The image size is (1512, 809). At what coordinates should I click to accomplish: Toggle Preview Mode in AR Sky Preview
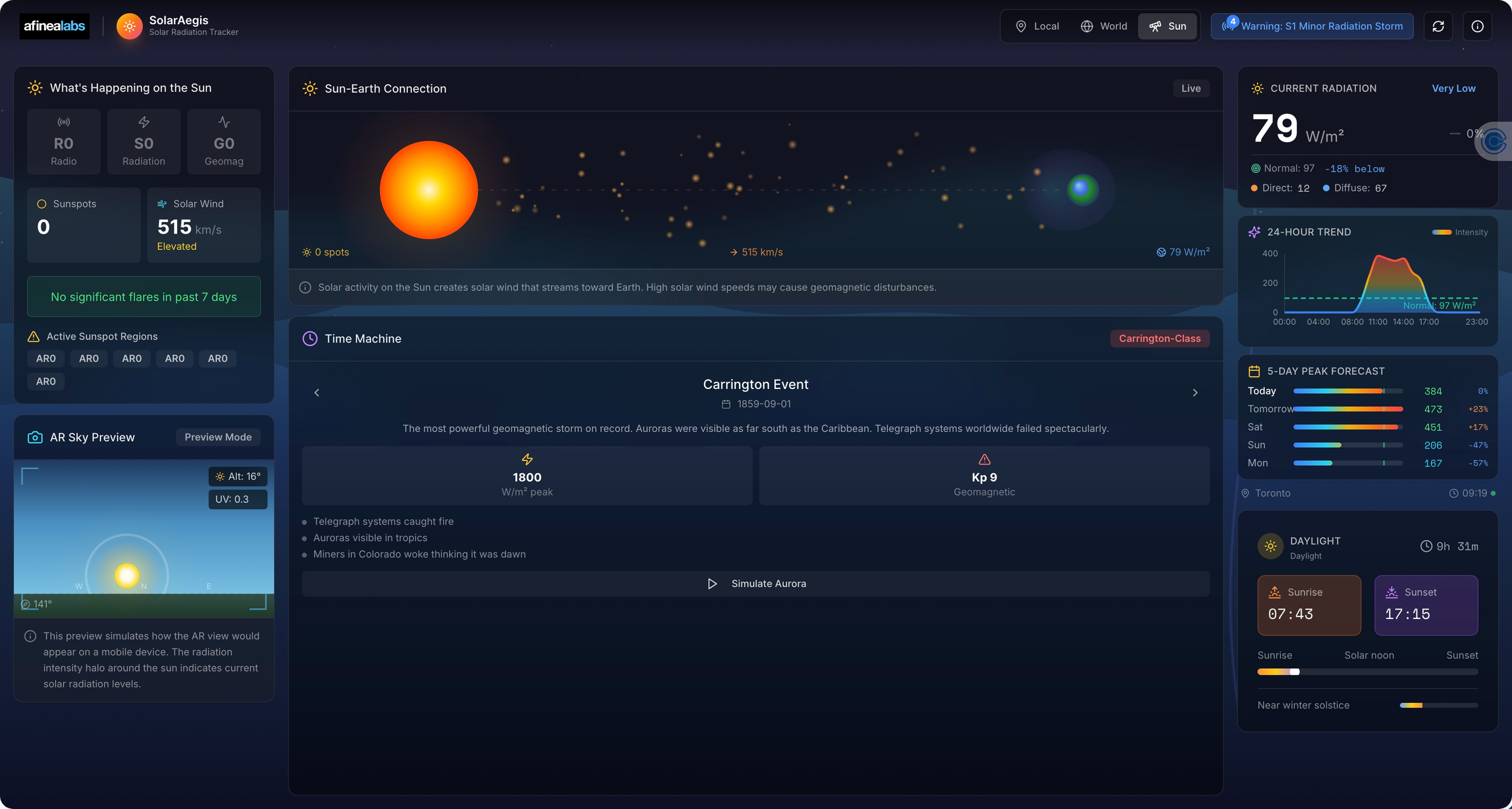click(218, 437)
